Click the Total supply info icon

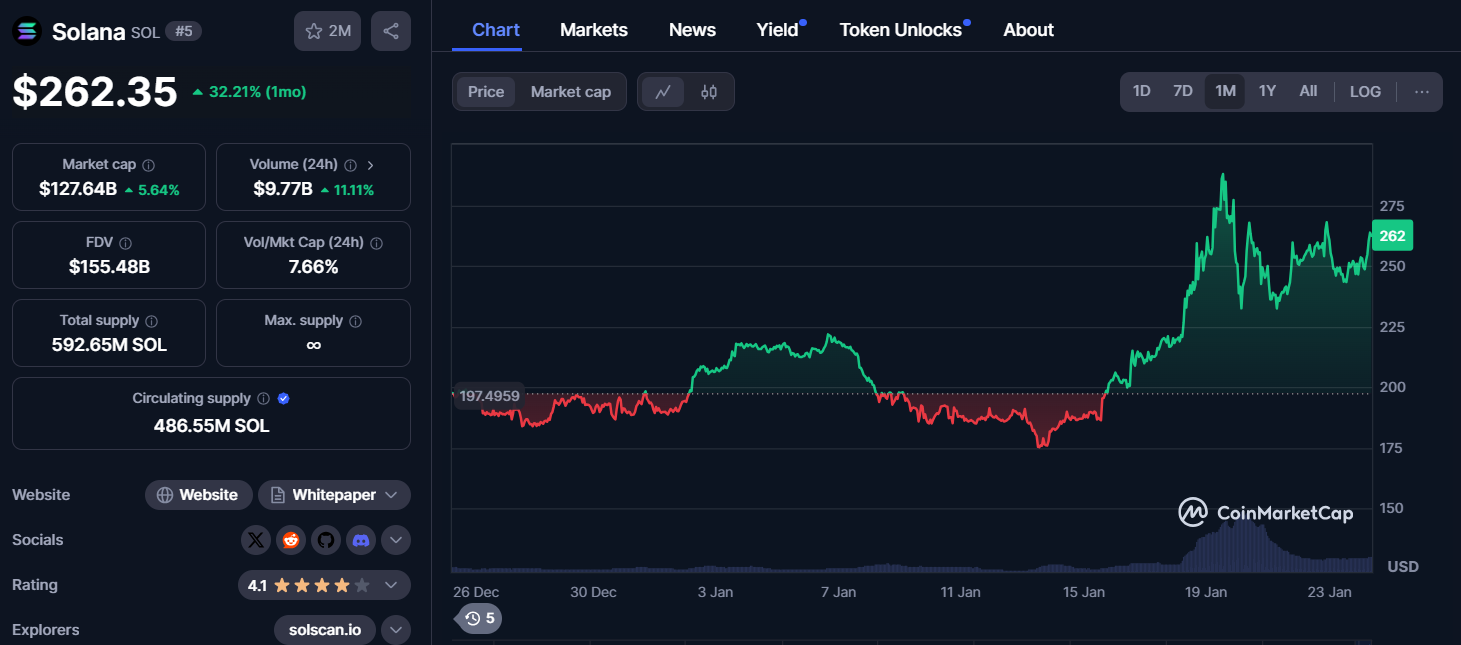click(152, 321)
